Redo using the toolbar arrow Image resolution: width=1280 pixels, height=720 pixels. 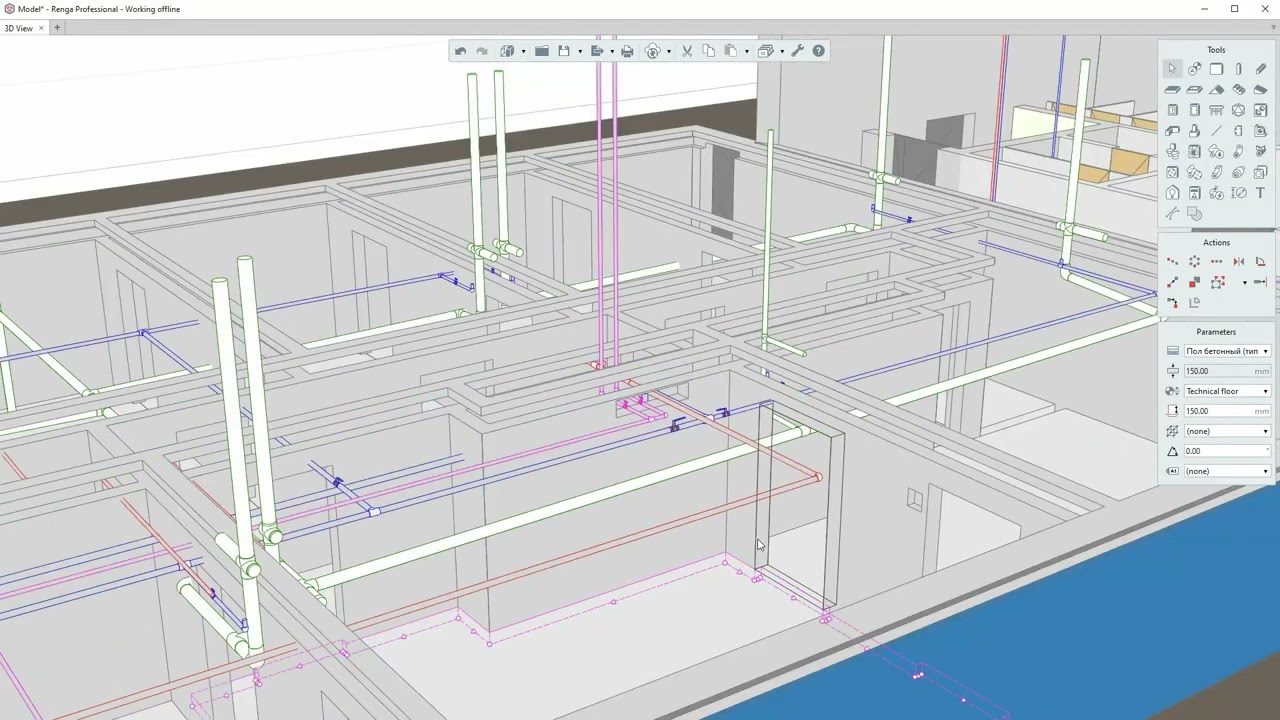click(481, 51)
